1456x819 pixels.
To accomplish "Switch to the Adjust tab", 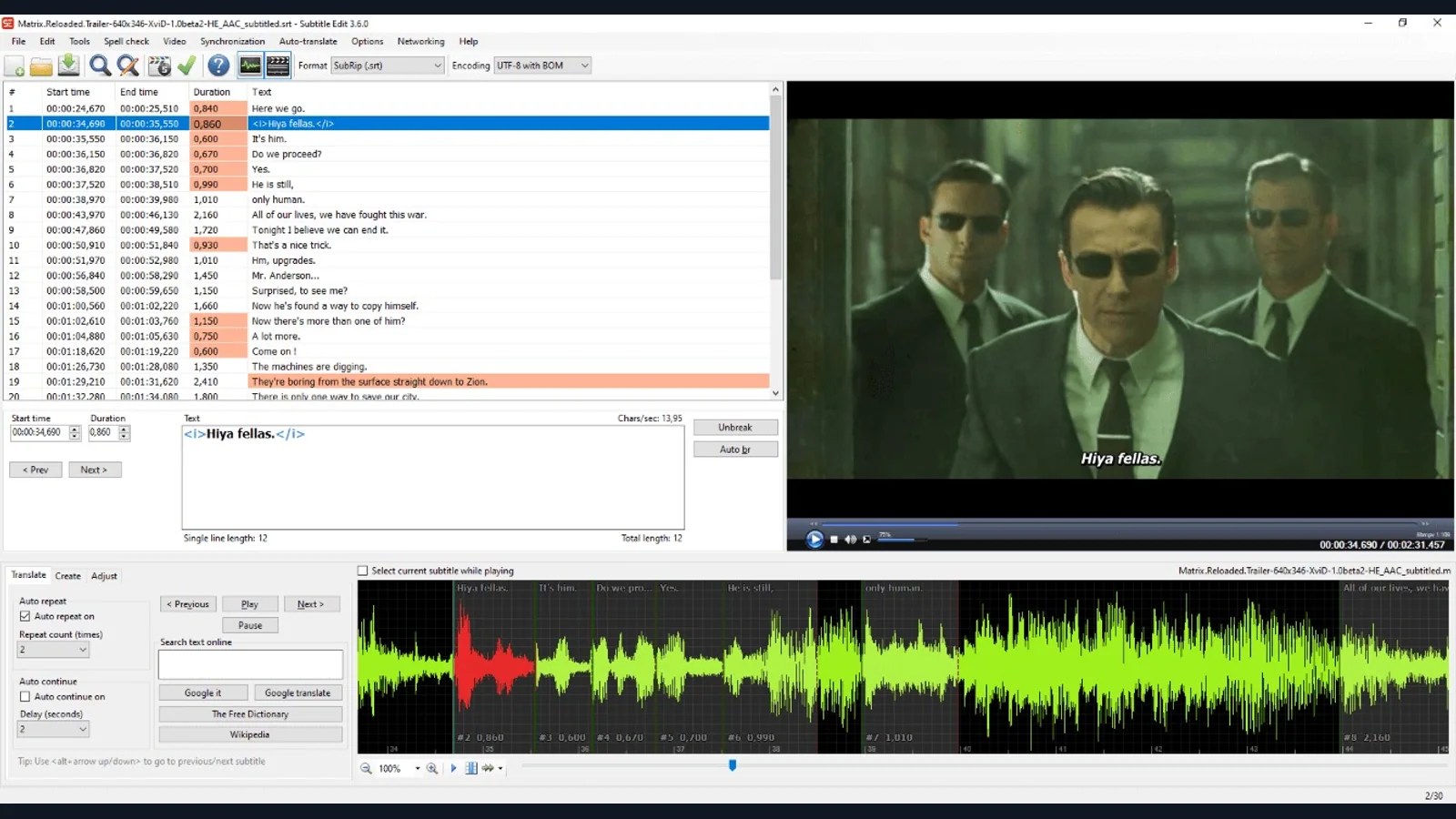I will pos(104,576).
